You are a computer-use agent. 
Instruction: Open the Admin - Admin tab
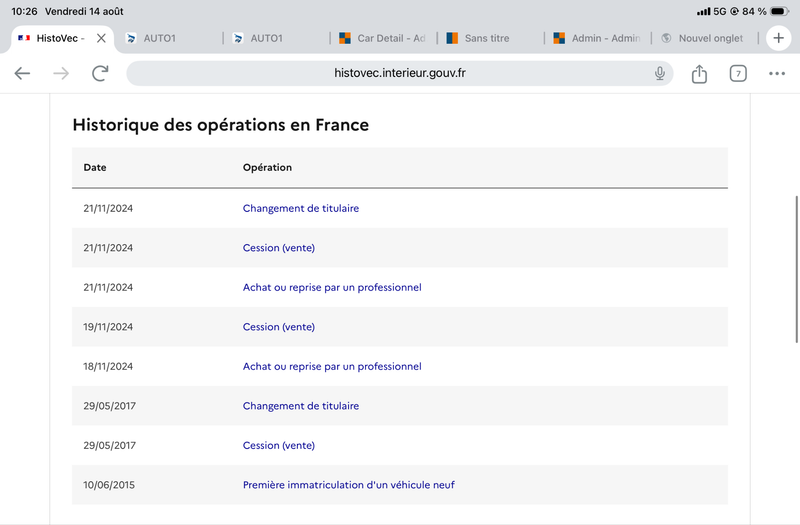coord(597,38)
